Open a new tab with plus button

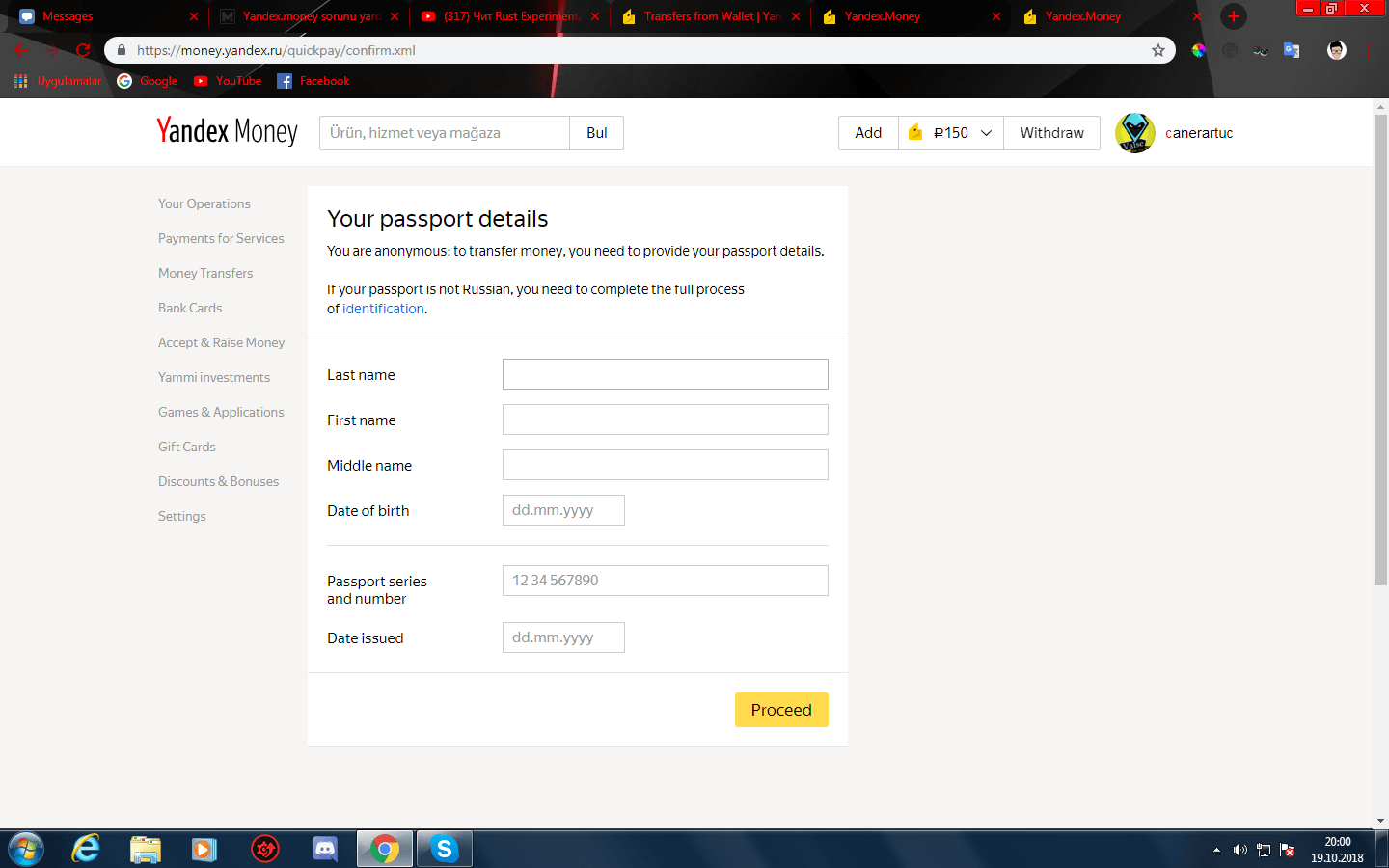pyautogui.click(x=1233, y=16)
